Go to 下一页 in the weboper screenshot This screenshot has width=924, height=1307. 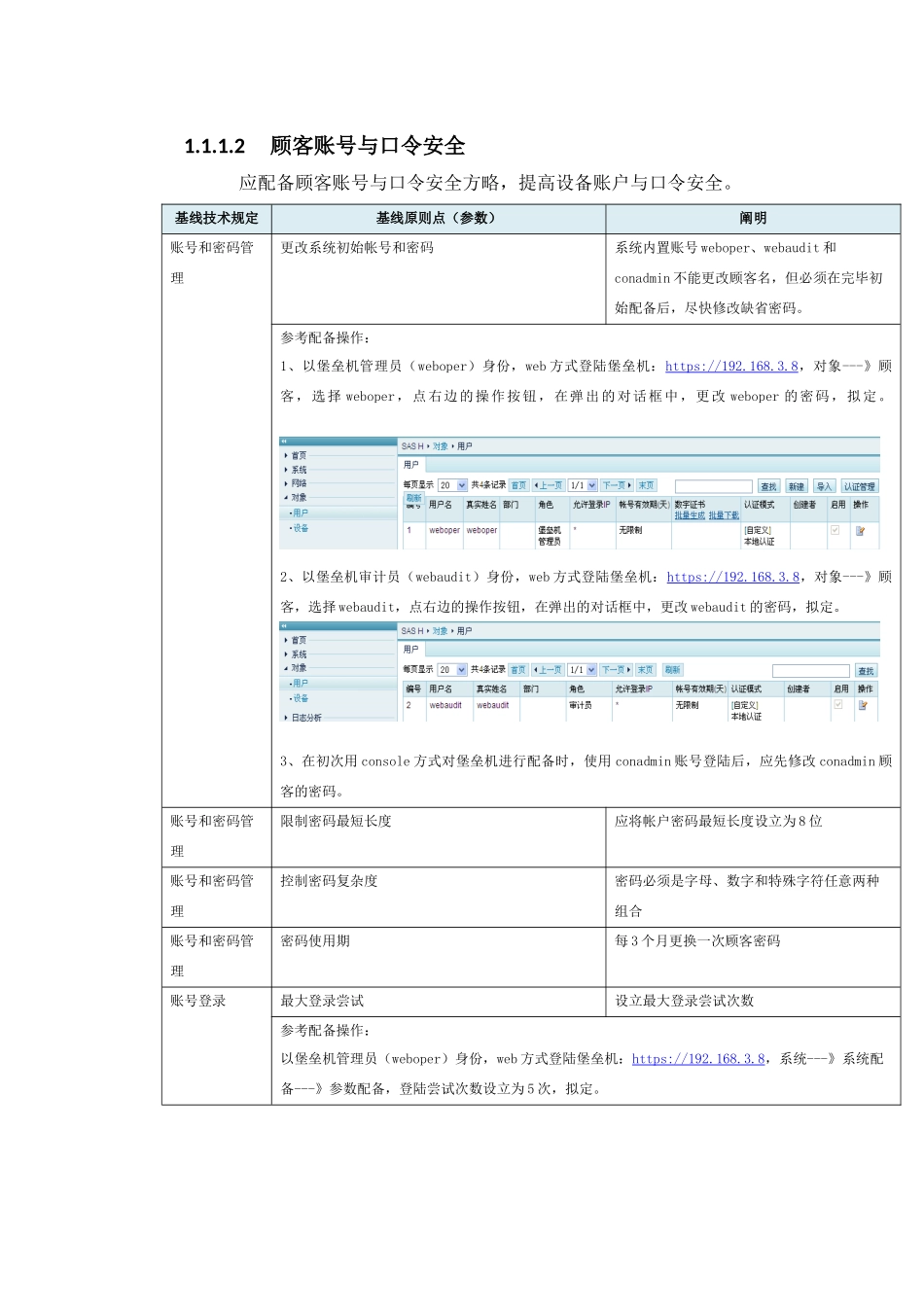617,485
